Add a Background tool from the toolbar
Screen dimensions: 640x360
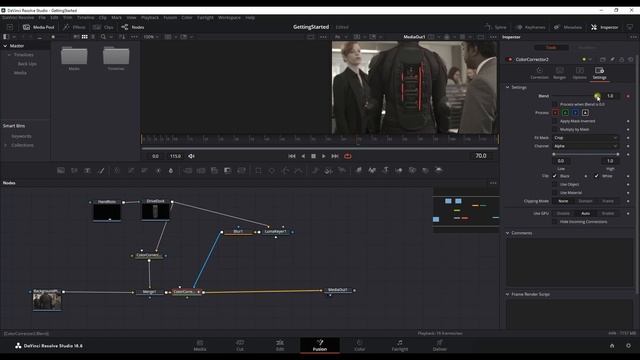[61, 171]
